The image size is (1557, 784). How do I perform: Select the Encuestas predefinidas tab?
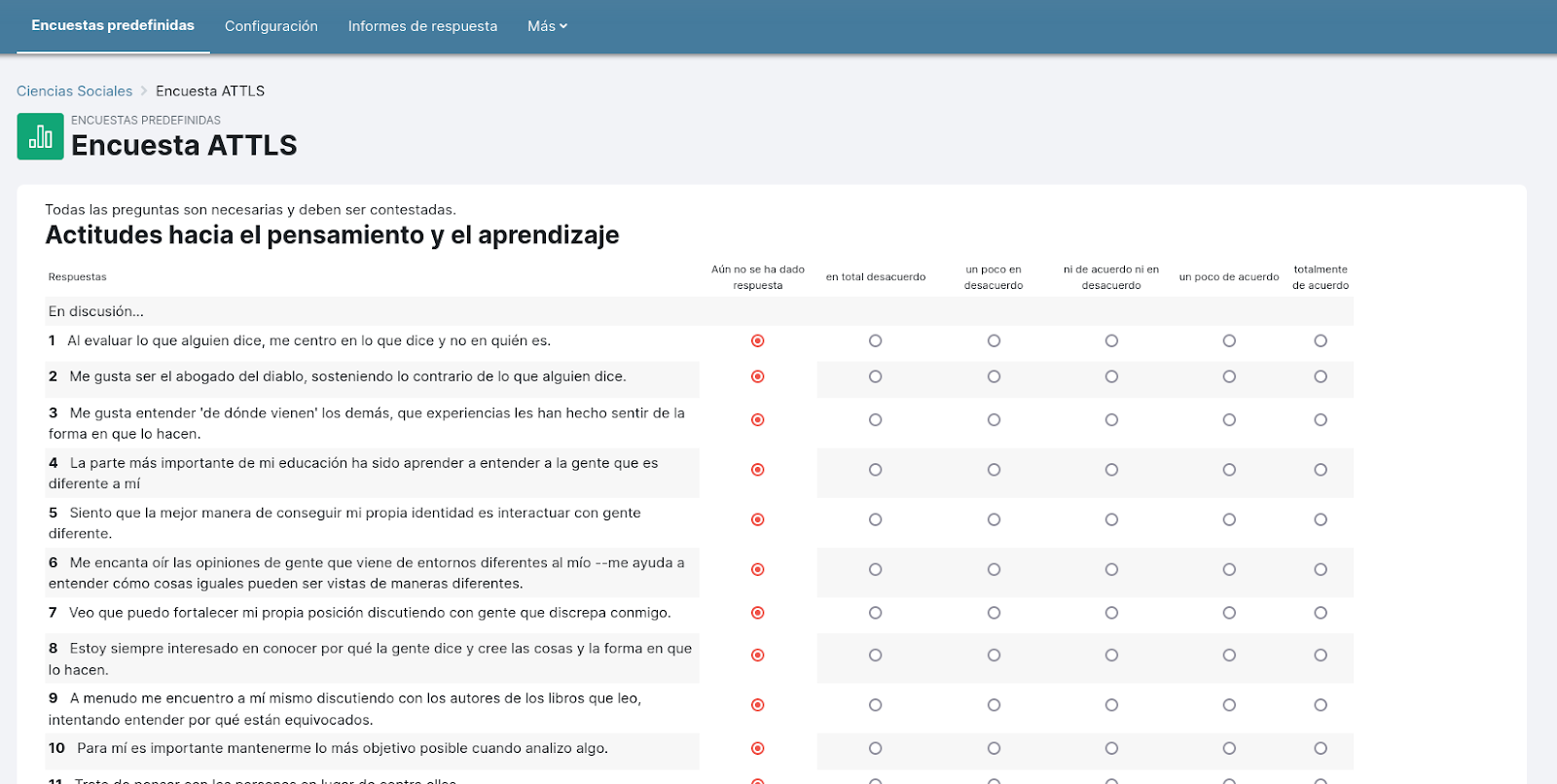click(113, 25)
